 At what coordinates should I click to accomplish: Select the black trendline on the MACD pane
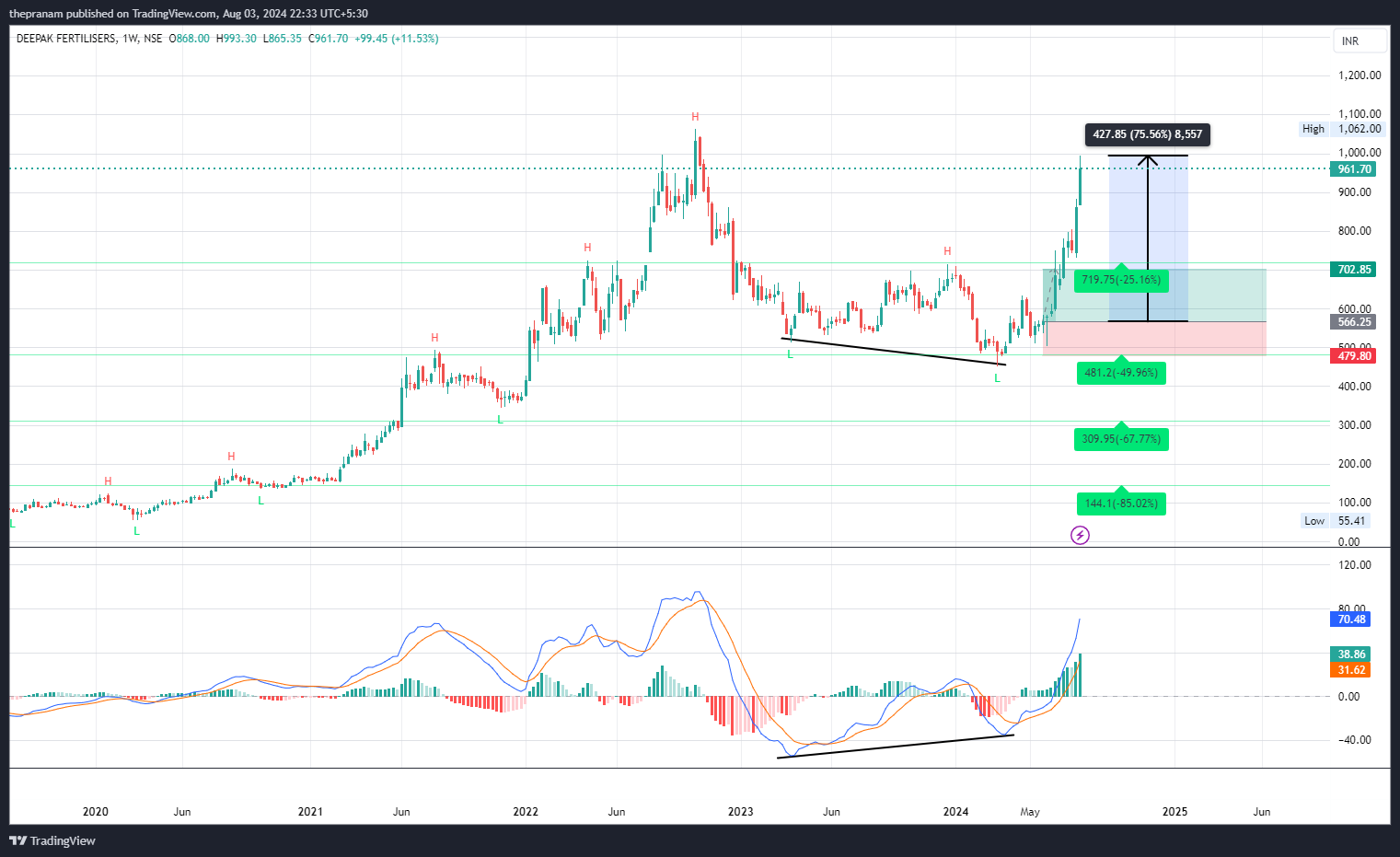pyautogui.click(x=896, y=746)
